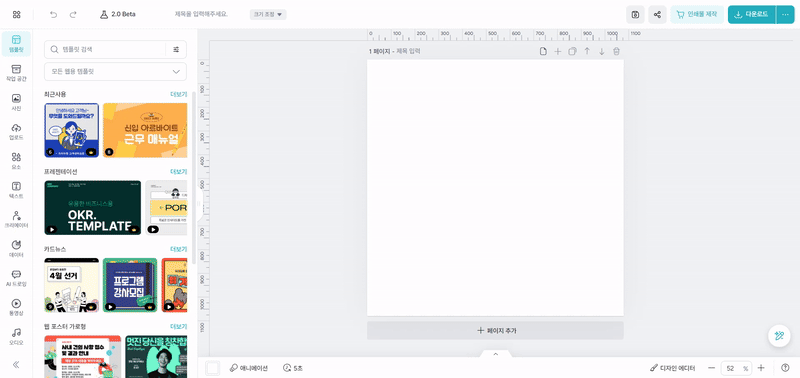Screen dimensions: 800x378
Task: Click the 페이지 추가 add page button
Action: pos(495,331)
